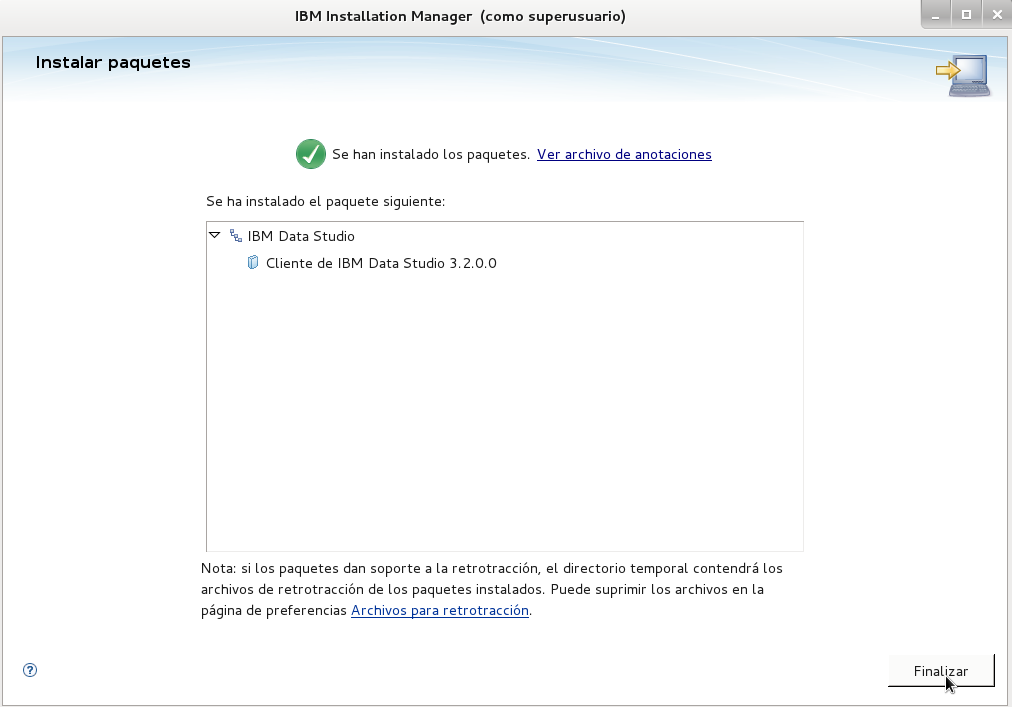
Task: Click the install packages computer icon
Action: click(964, 76)
